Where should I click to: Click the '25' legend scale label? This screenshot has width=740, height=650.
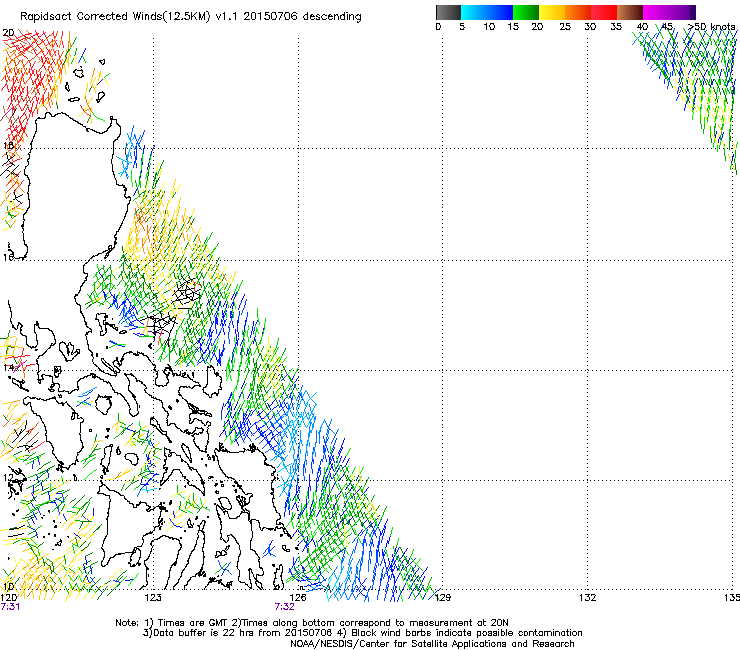(565, 27)
